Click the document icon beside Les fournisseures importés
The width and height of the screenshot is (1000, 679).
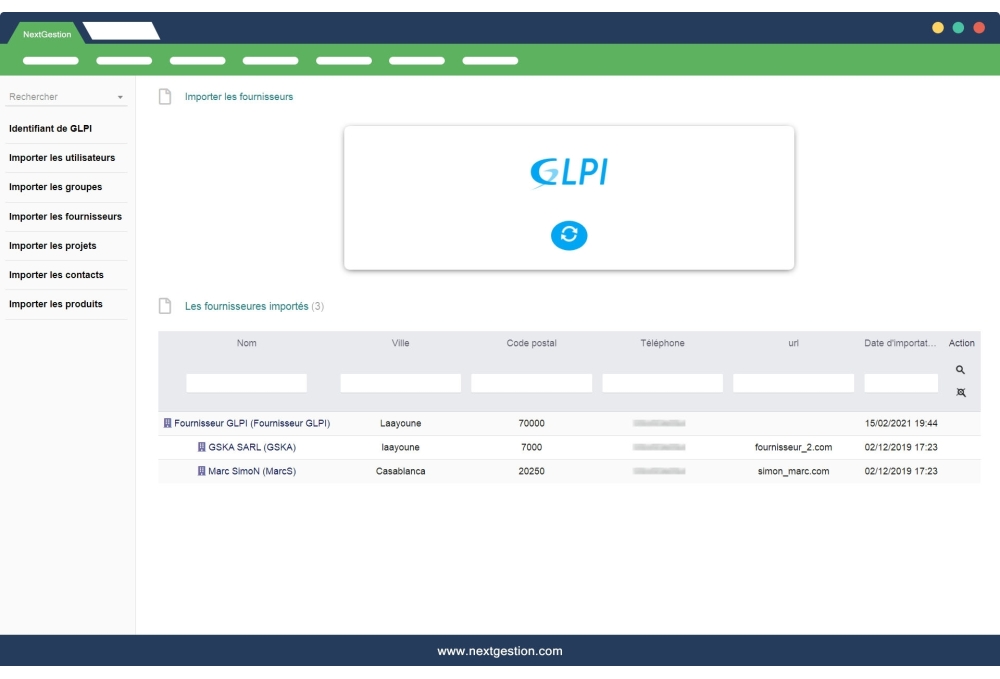pyautogui.click(x=163, y=304)
